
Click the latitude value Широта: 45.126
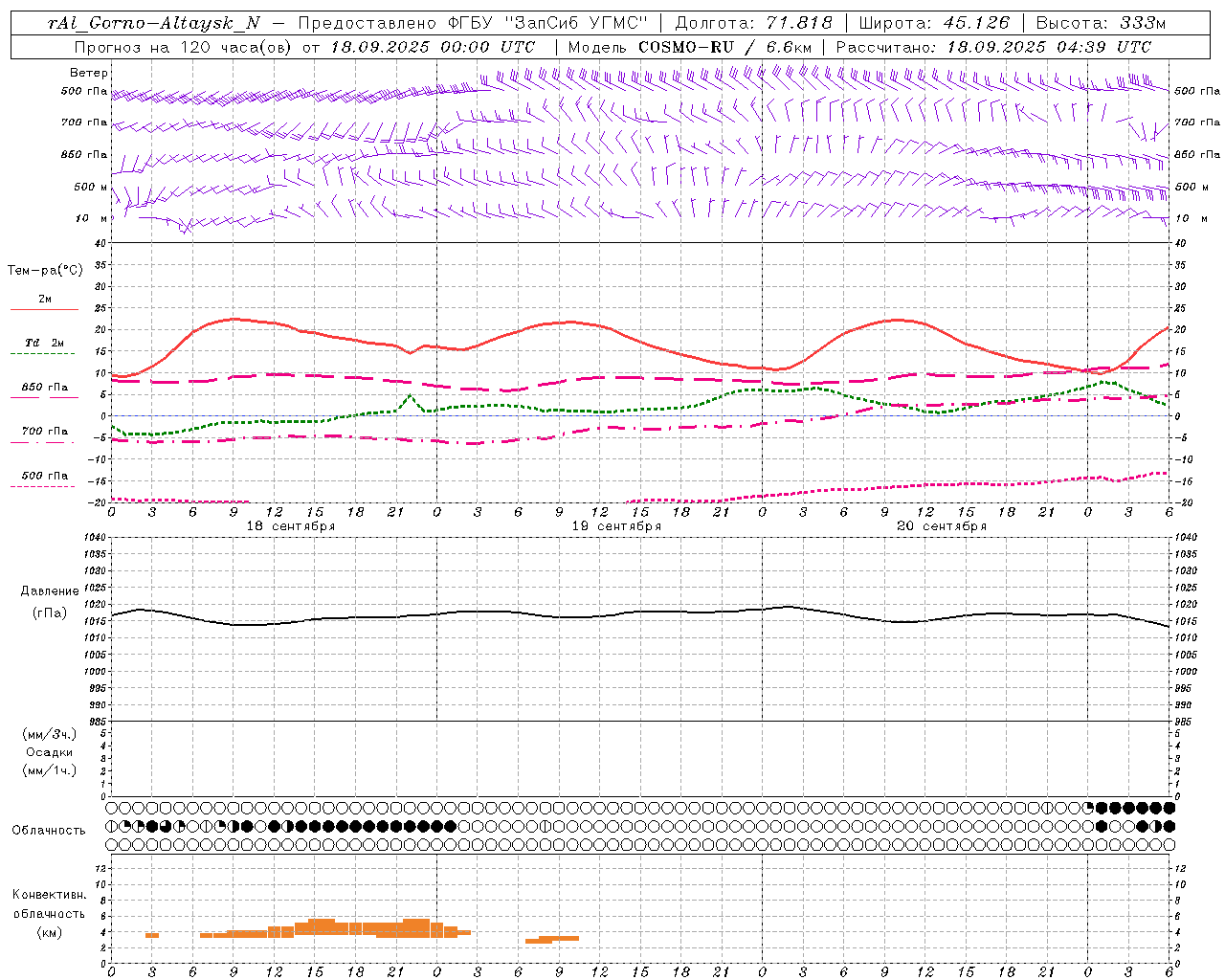tap(934, 24)
